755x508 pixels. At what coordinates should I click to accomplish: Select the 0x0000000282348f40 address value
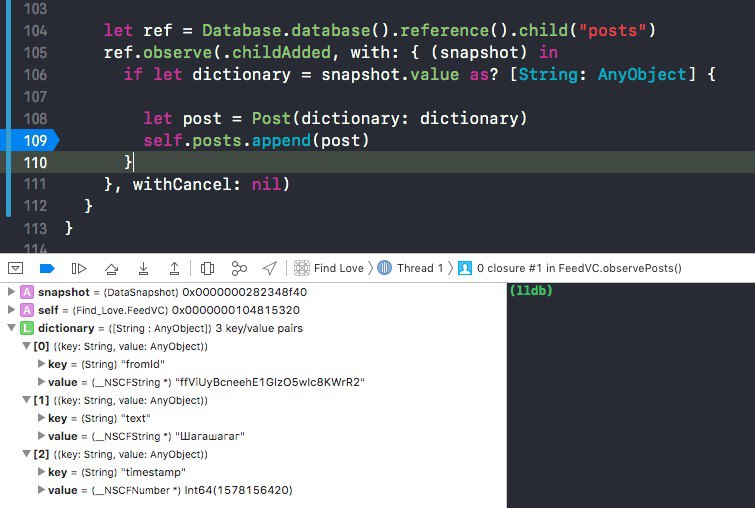pyautogui.click(x=245, y=292)
